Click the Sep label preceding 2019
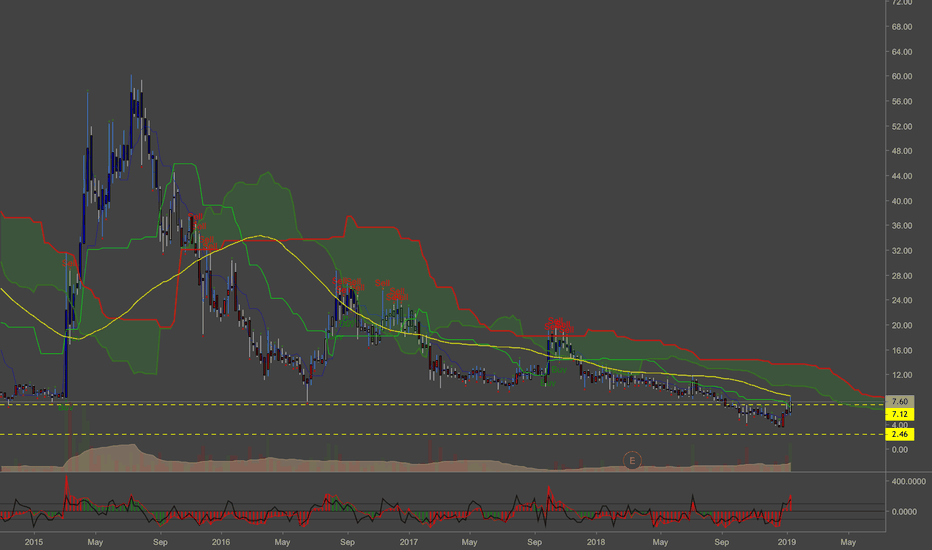This screenshot has height=550, width=932. click(721, 542)
